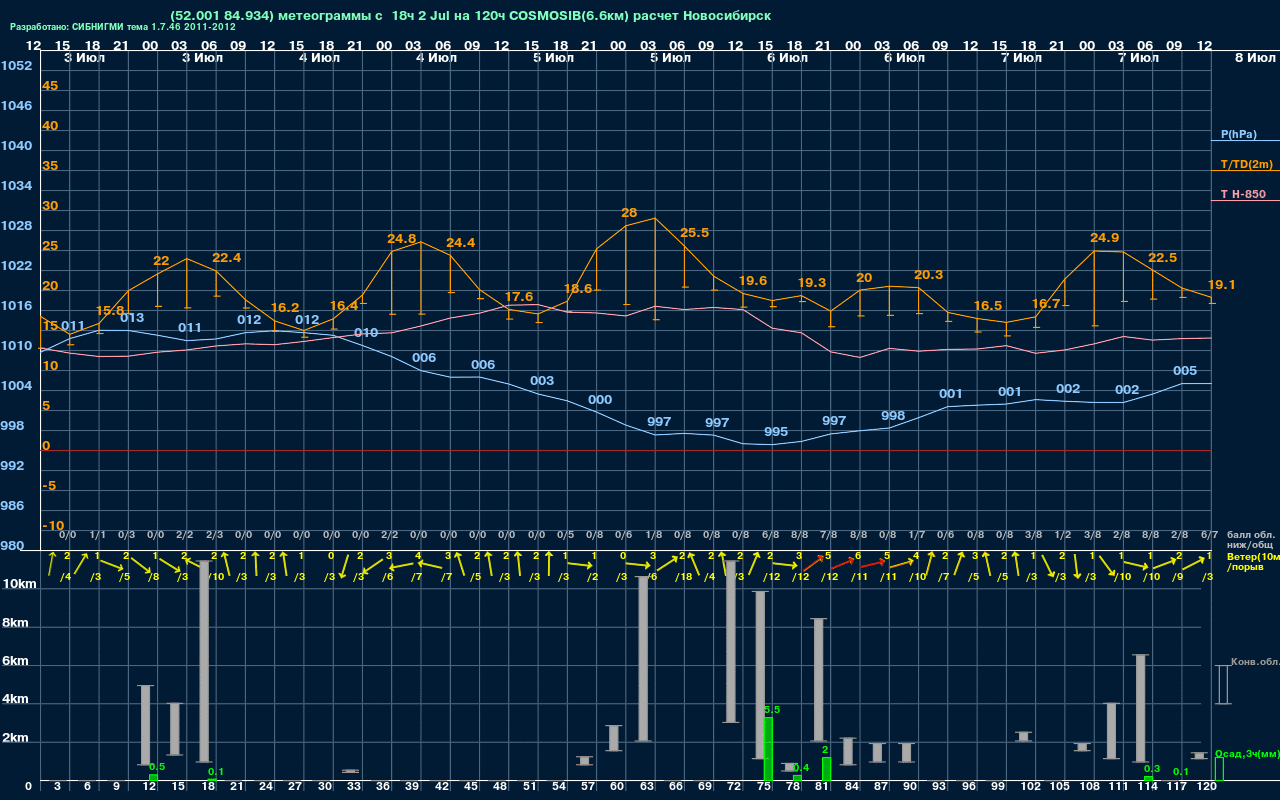Screen dimensions: 1280x800
Task: Click the temperature label 25.5
Action: click(x=694, y=232)
